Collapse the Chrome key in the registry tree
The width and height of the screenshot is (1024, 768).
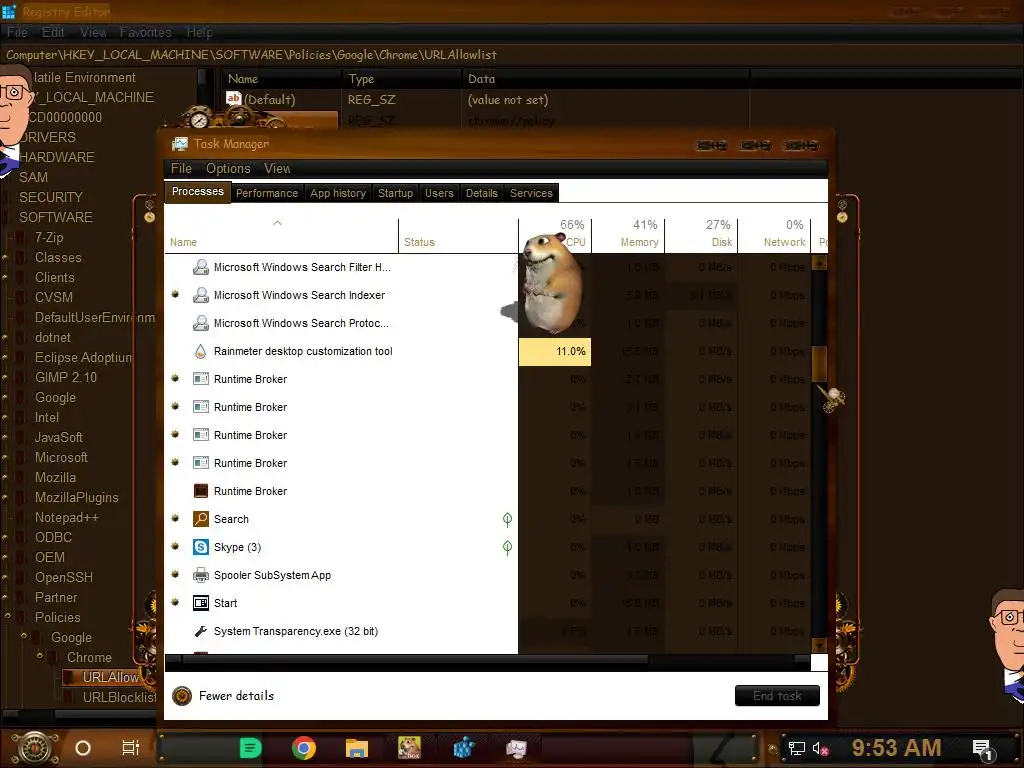[40, 655]
